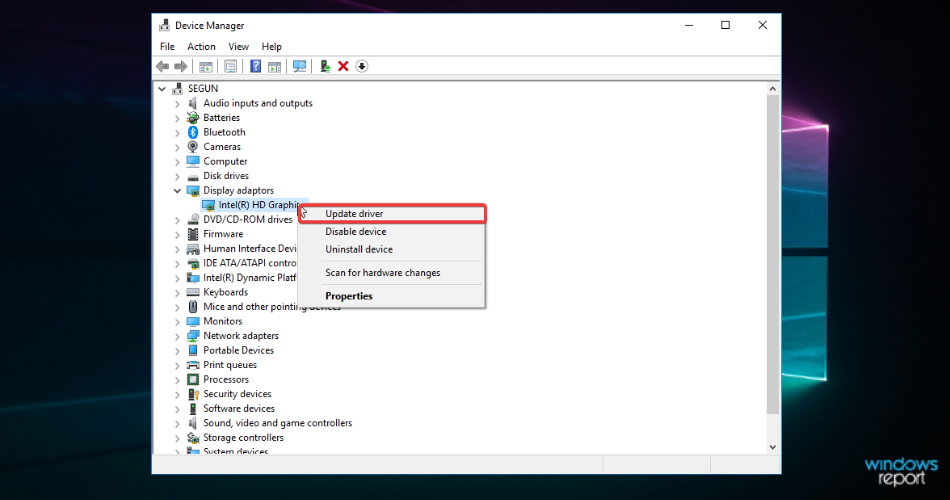Select the Storage controllers icon
The image size is (950, 500).
(x=193, y=438)
